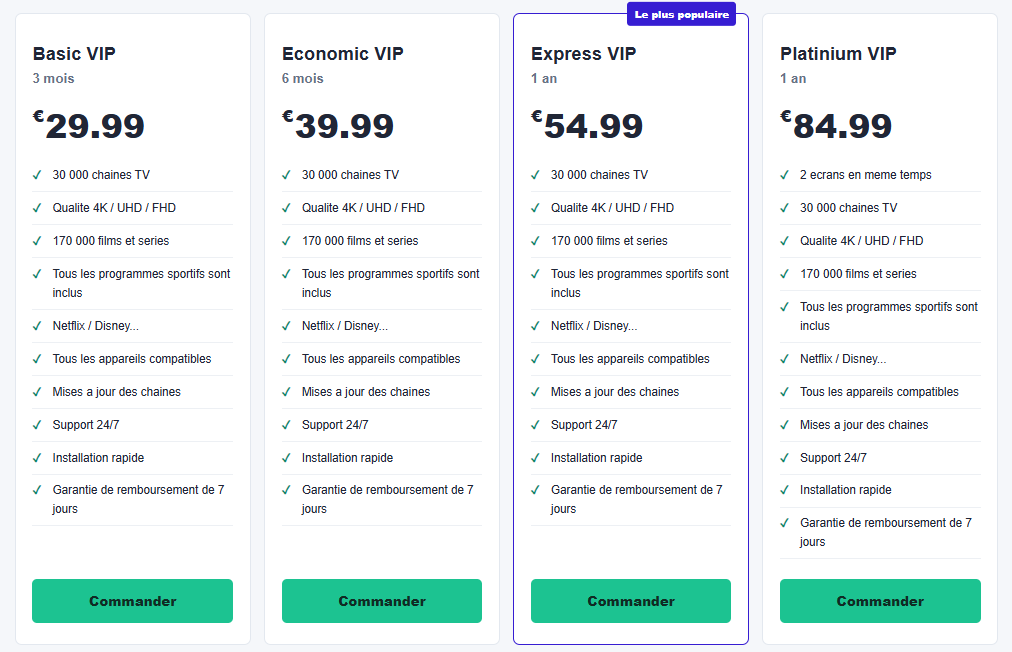Click 'Tous les appareils compatibles' in Platinium VIP
The width and height of the screenshot is (1012, 652).
[879, 392]
